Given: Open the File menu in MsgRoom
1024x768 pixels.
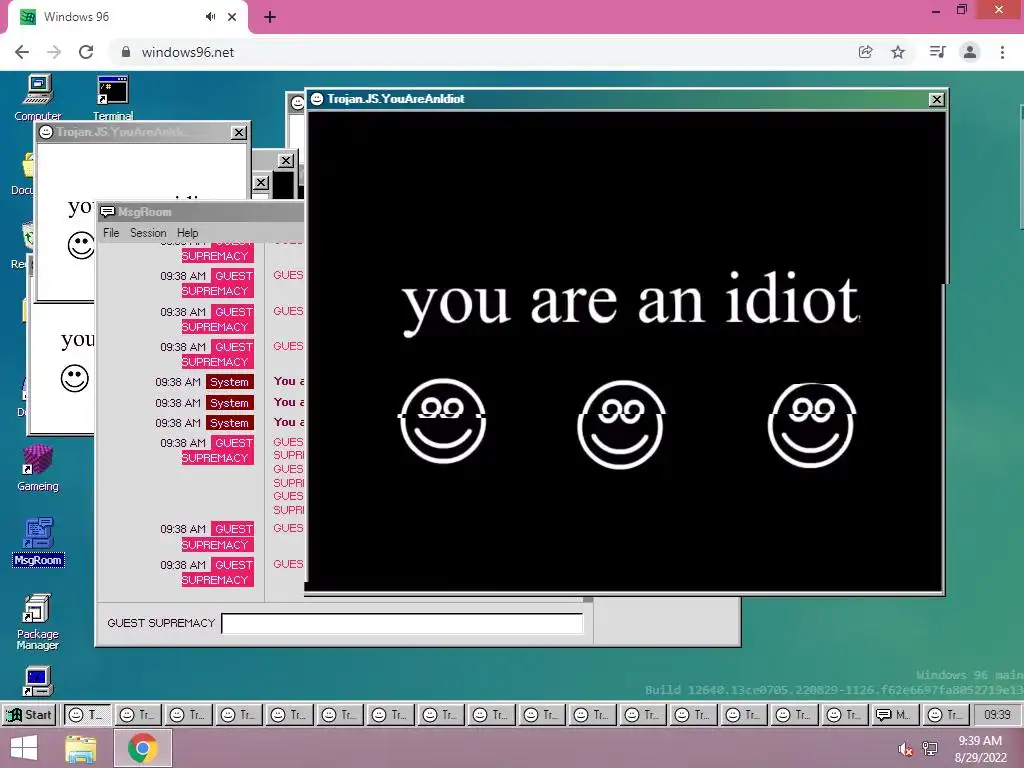Looking at the screenshot, I should [111, 233].
